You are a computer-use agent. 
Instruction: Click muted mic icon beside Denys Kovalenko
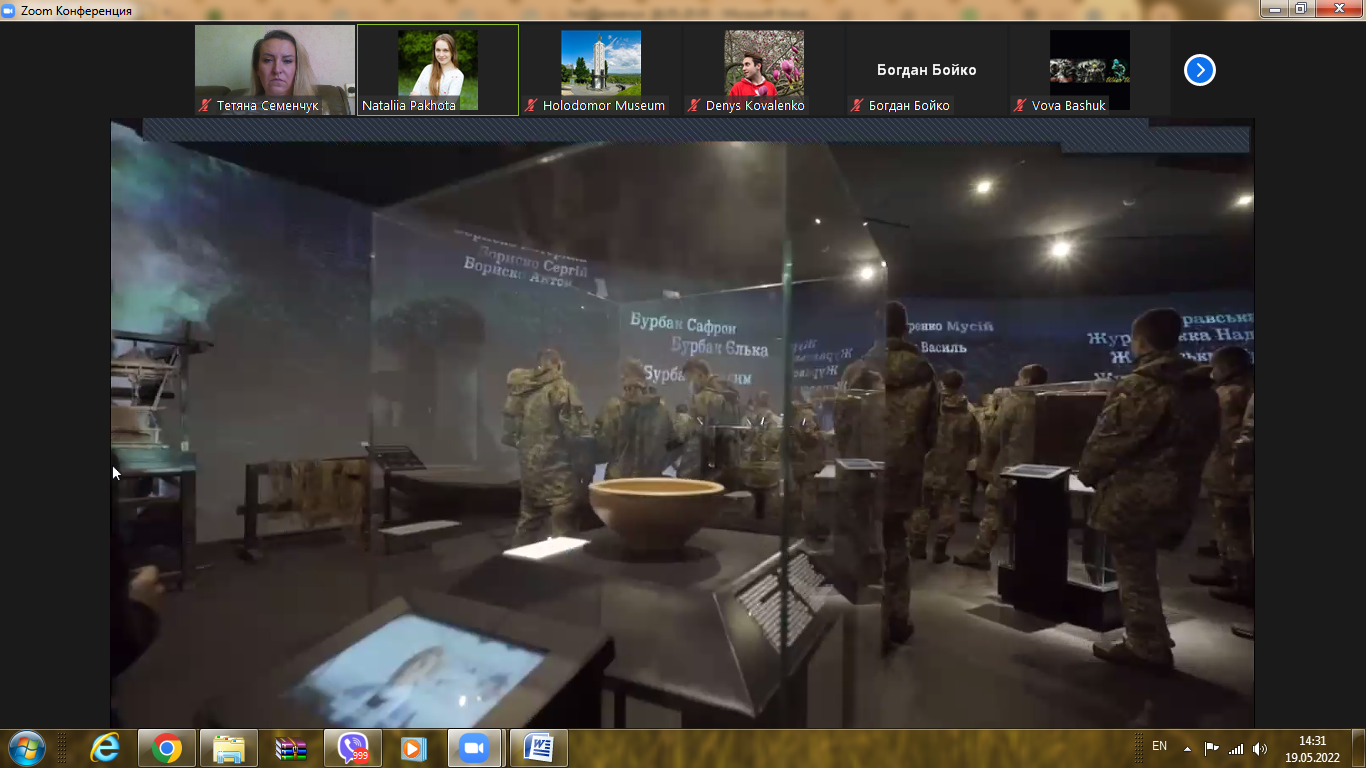(x=695, y=105)
